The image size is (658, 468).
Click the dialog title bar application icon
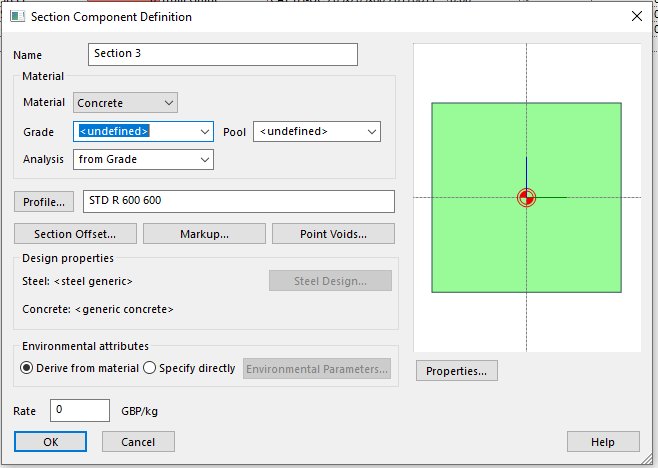tap(16, 17)
